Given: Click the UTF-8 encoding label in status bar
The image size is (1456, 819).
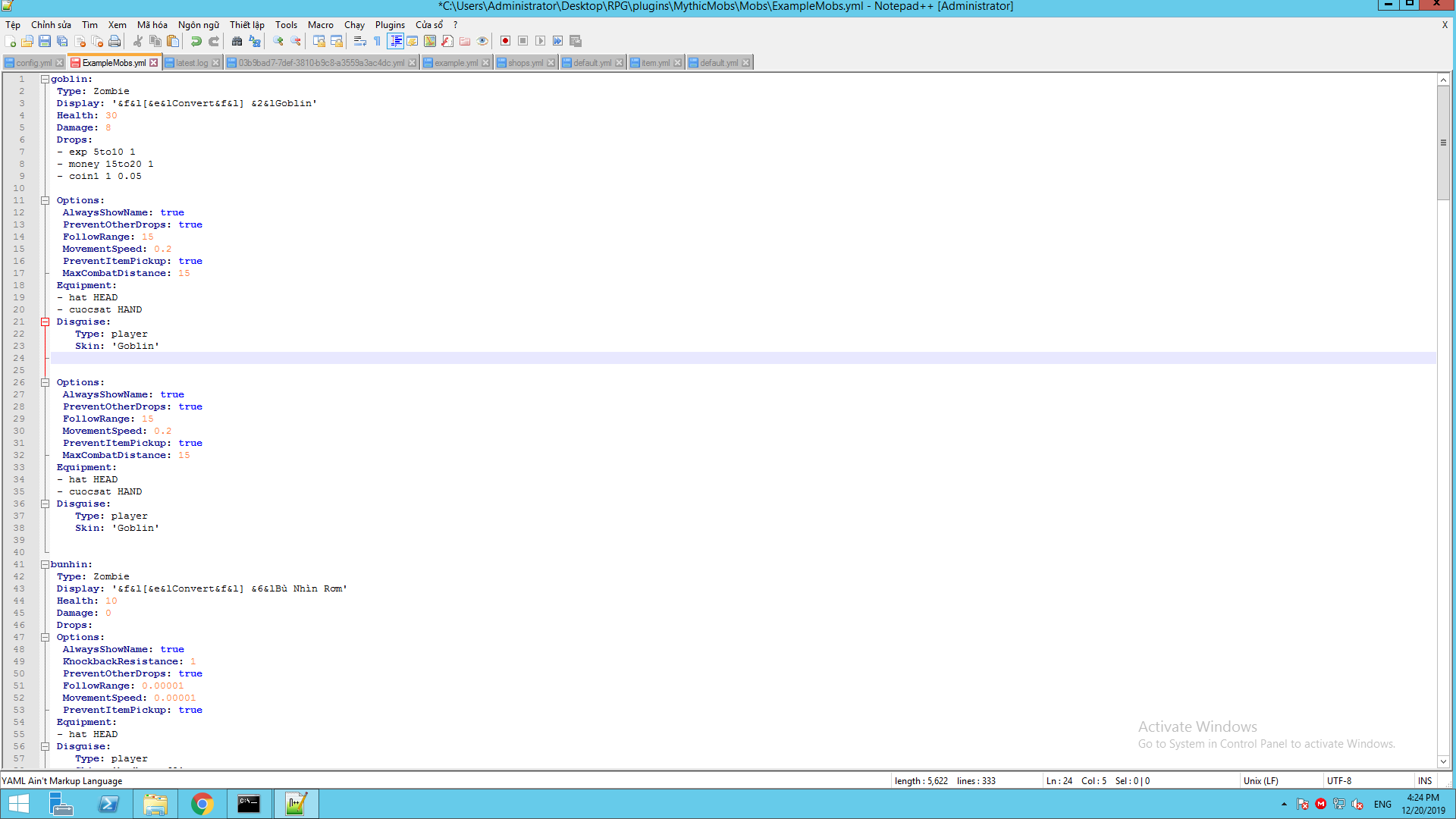Looking at the screenshot, I should [1338, 780].
